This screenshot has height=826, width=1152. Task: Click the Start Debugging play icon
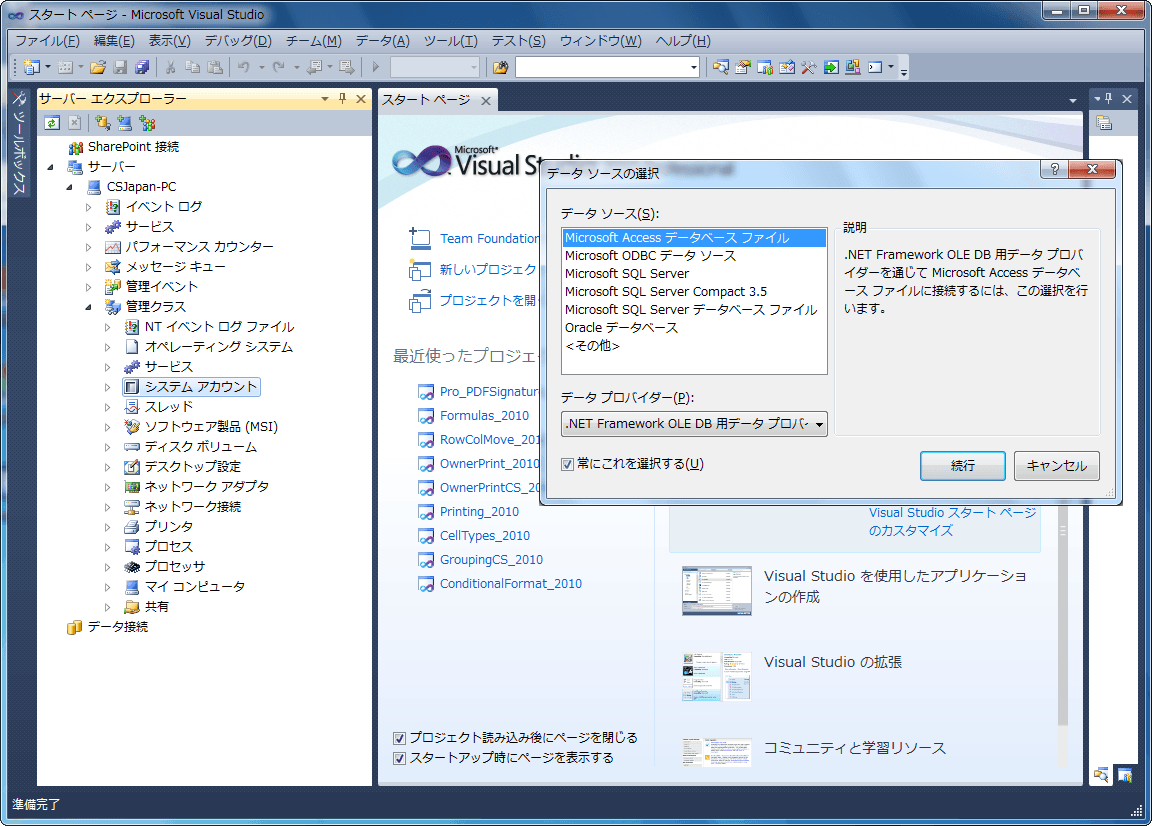(x=375, y=68)
